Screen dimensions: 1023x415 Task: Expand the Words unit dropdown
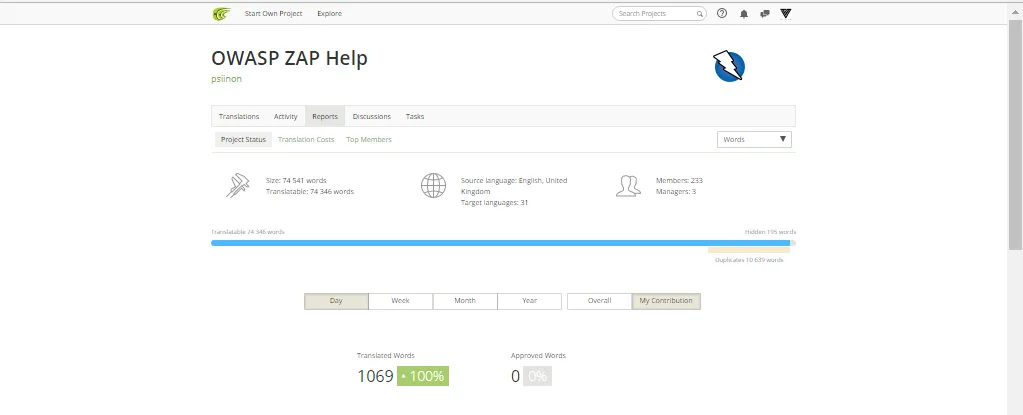click(754, 140)
